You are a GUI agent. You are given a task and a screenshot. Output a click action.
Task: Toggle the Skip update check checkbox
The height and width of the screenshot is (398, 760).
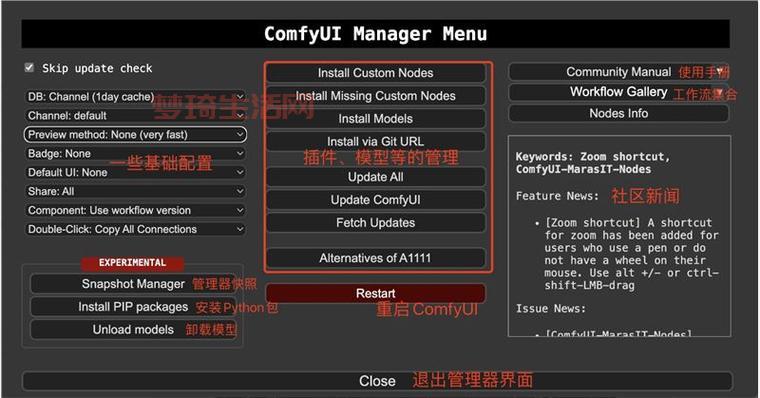pos(30,67)
